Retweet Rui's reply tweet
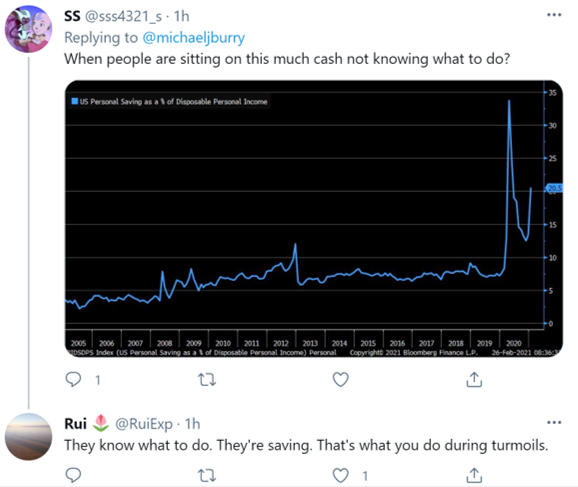Image resolution: width=578 pixels, height=487 pixels. (207, 476)
